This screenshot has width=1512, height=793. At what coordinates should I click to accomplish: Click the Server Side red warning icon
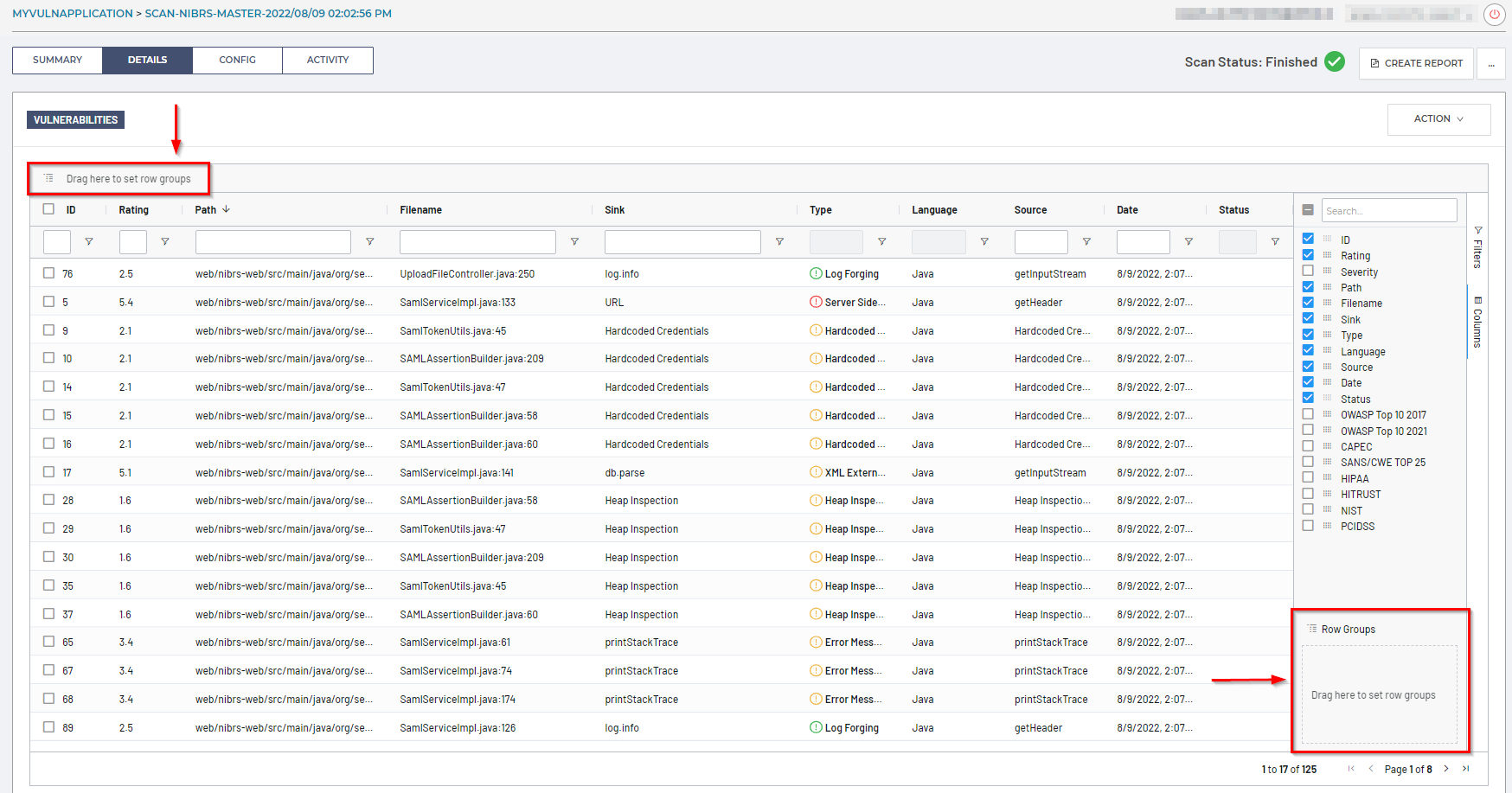(x=816, y=303)
